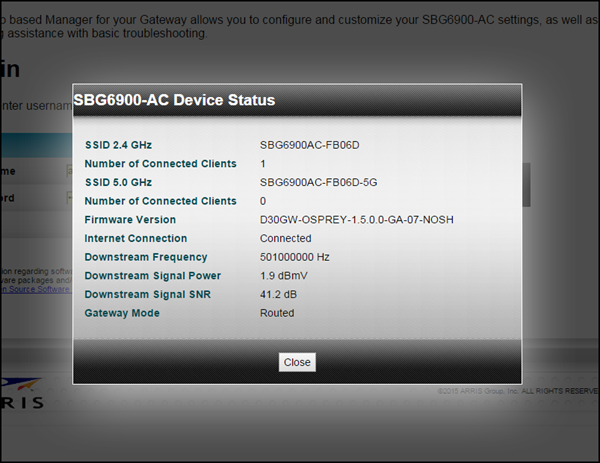Click the SBG6900-AC Device Status title
Image resolution: width=600 pixels, height=463 pixels.
point(175,100)
